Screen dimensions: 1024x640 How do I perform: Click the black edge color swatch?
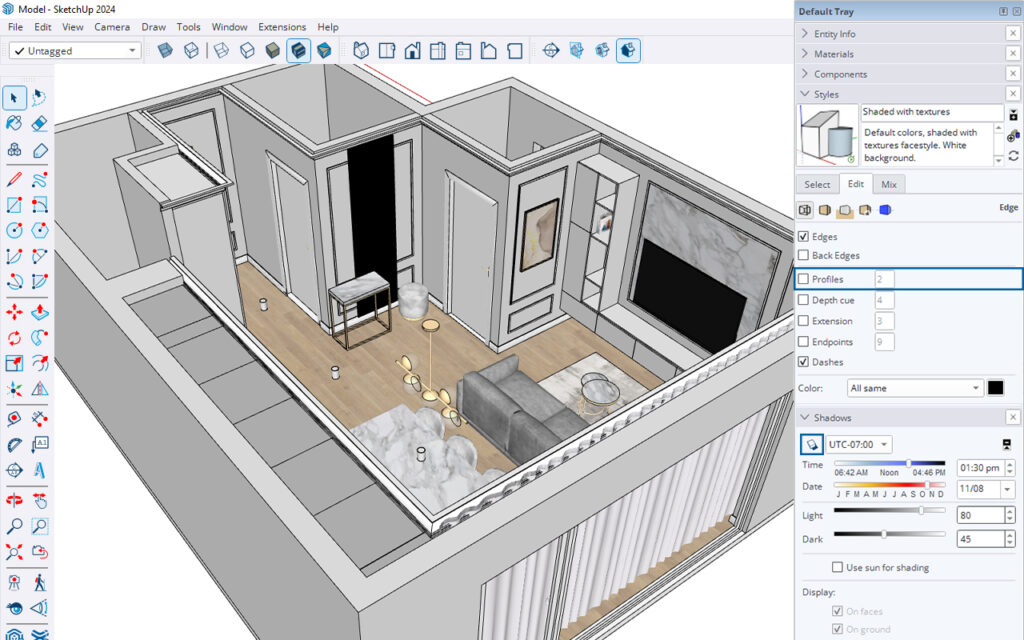click(996, 388)
